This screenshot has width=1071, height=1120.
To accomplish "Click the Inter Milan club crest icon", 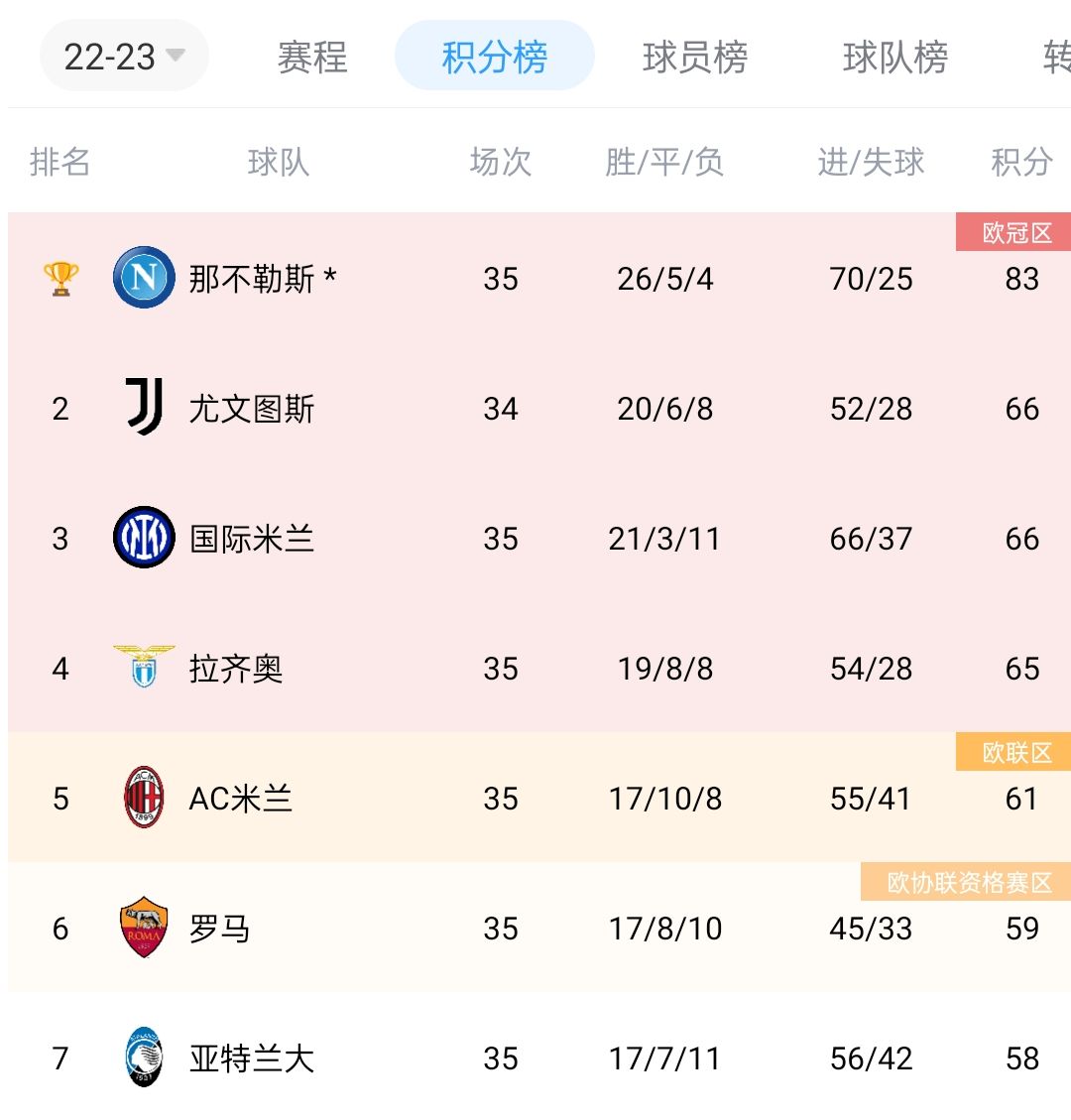I will pos(143,538).
